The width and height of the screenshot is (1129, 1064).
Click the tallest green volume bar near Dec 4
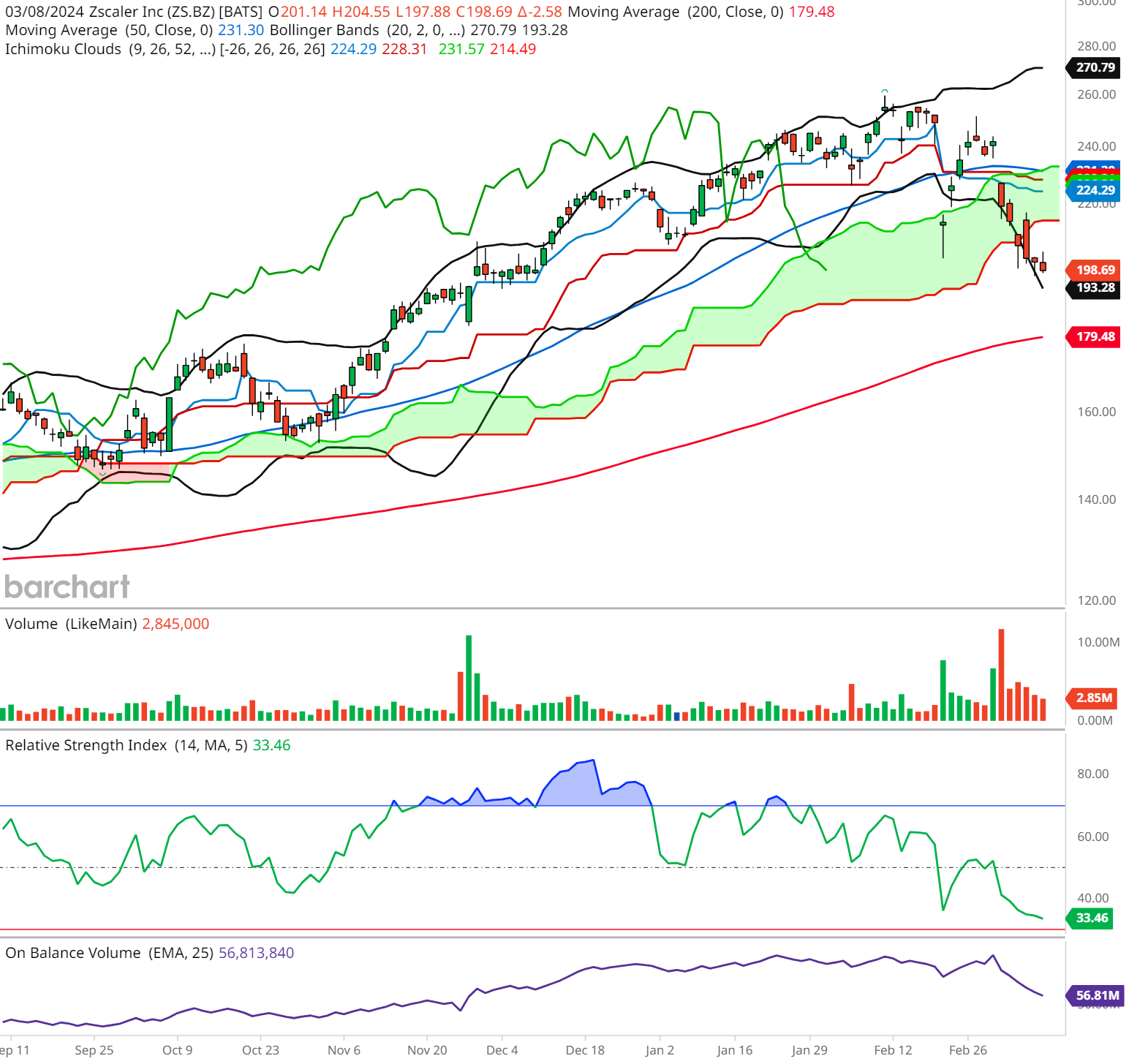coord(469,678)
